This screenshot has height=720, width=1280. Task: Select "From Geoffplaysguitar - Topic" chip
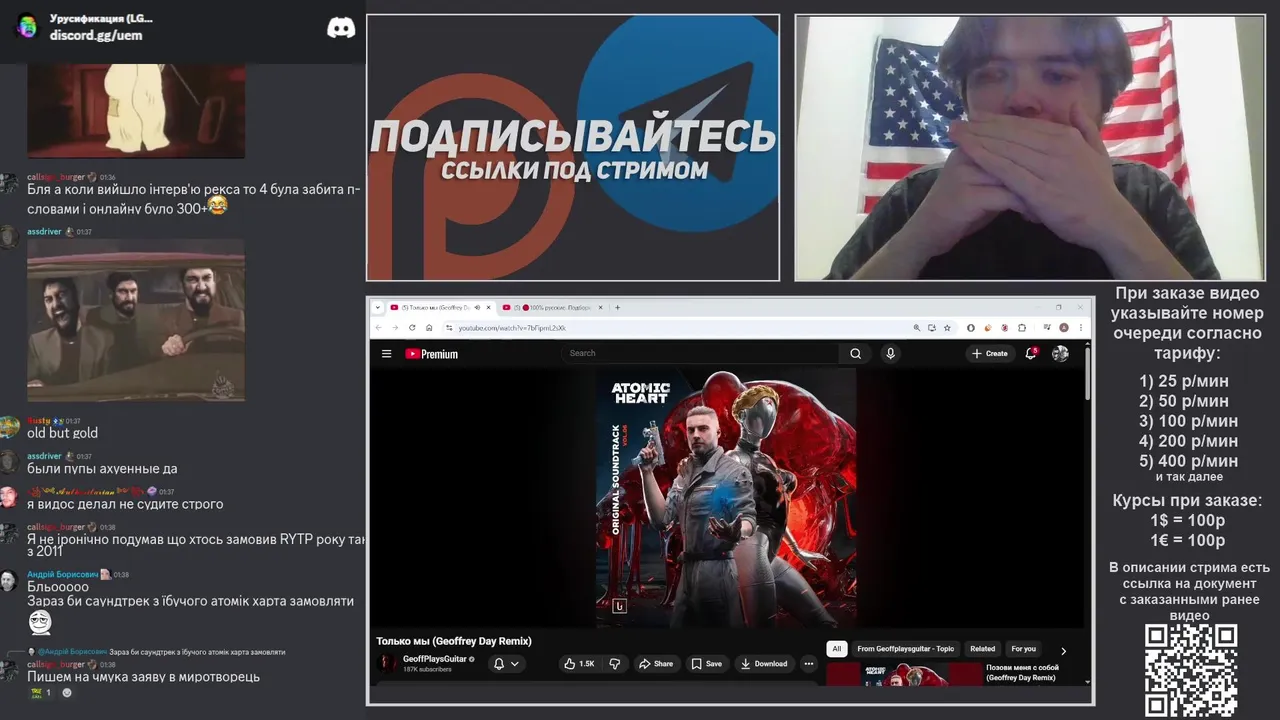[x=906, y=649]
